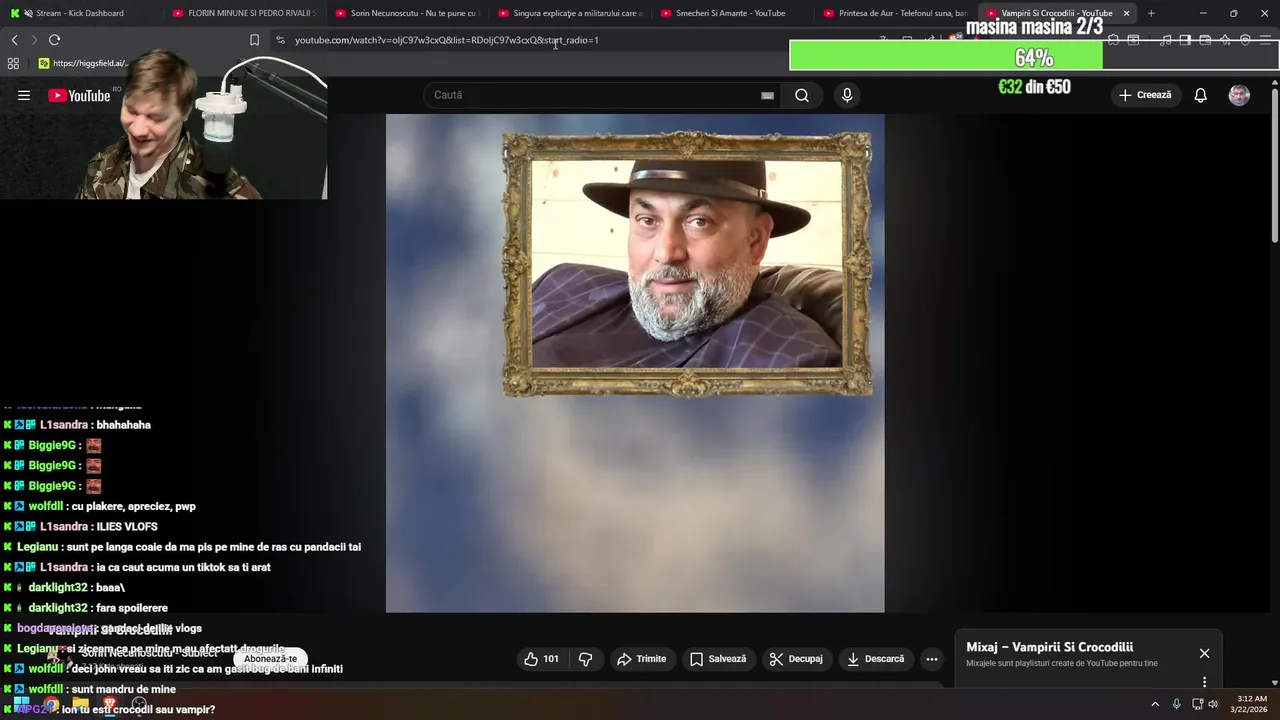Click the YouTube search magnifier button
The image size is (1280, 720).
pyautogui.click(x=802, y=95)
